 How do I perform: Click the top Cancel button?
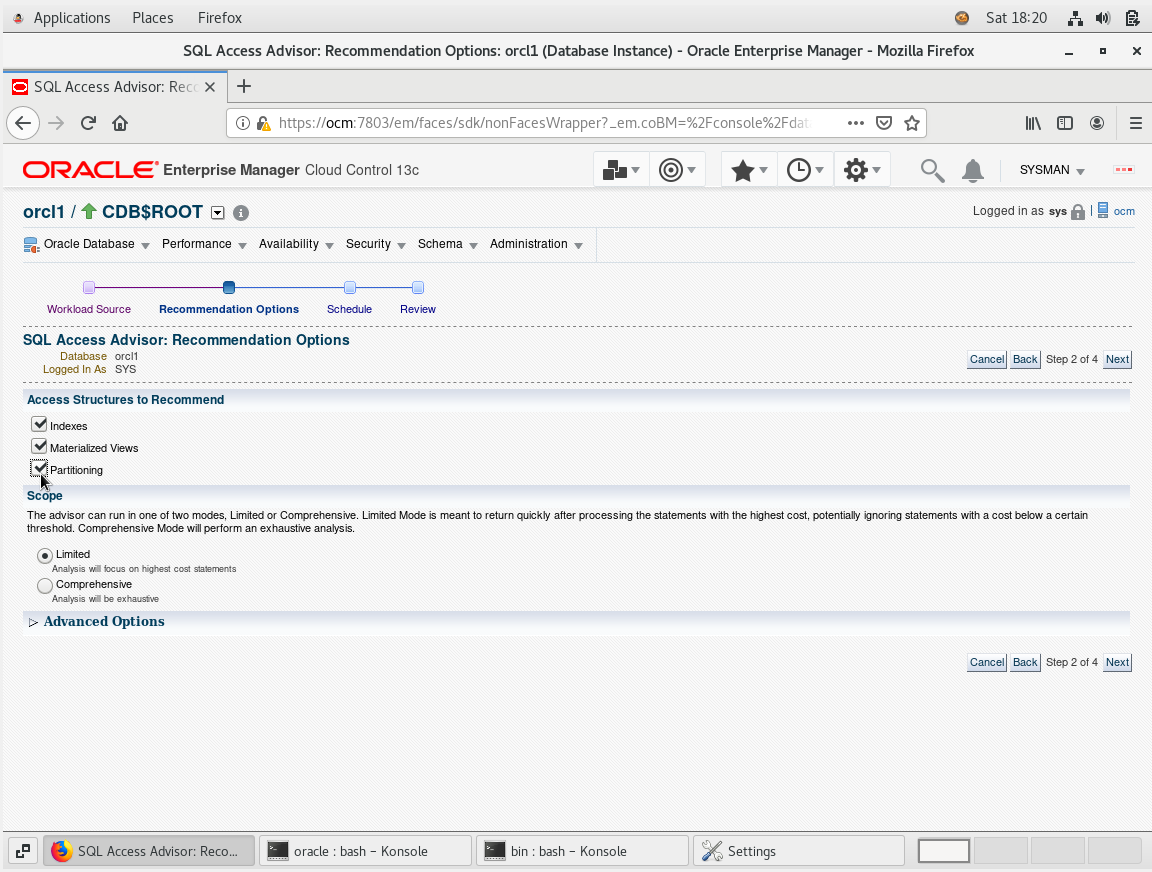coord(987,359)
